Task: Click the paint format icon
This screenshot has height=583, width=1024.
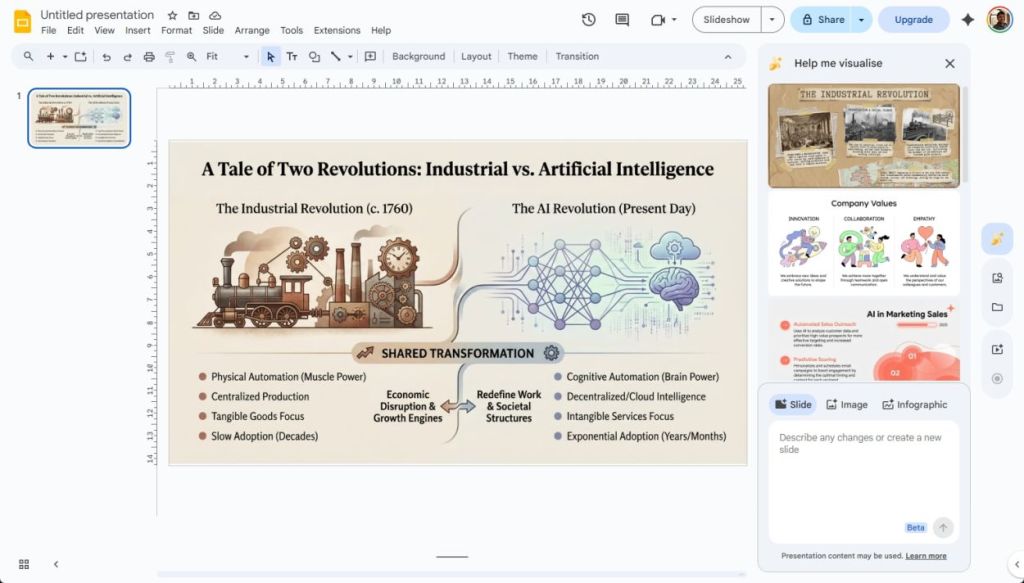Action: pyautogui.click(x=169, y=57)
